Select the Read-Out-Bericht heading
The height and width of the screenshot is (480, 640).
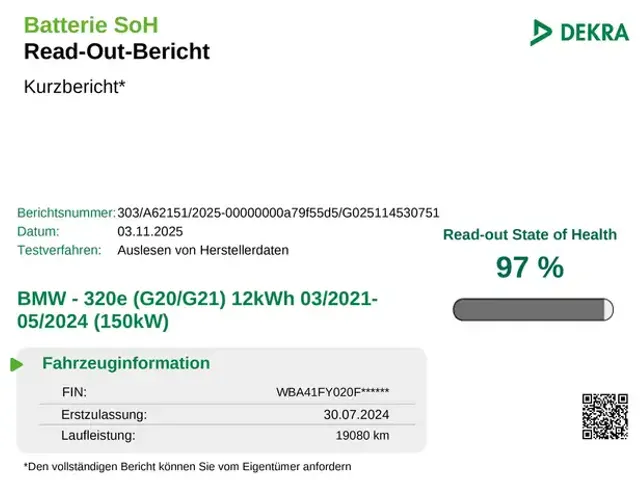(116, 51)
